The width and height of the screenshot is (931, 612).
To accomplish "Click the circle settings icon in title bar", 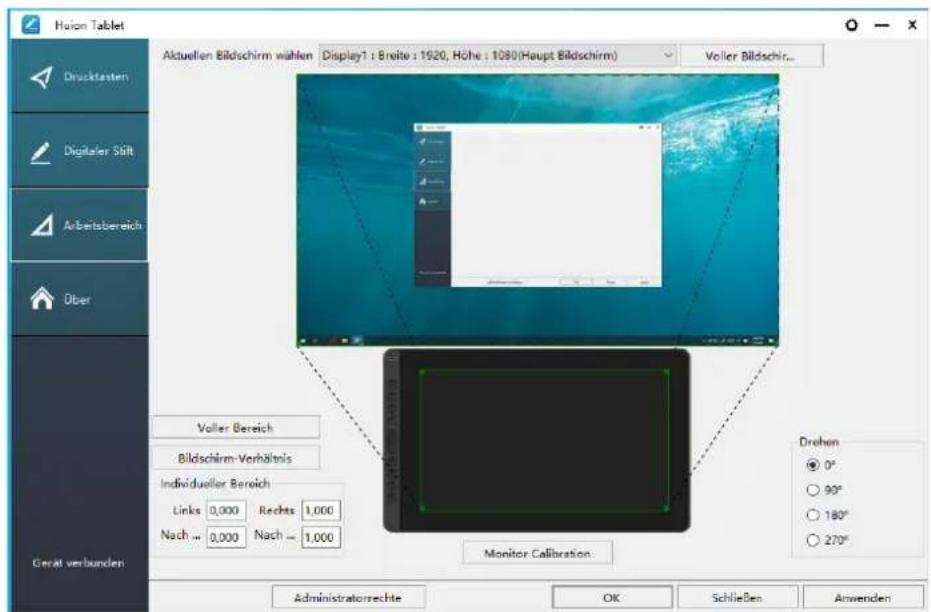I will (851, 25).
